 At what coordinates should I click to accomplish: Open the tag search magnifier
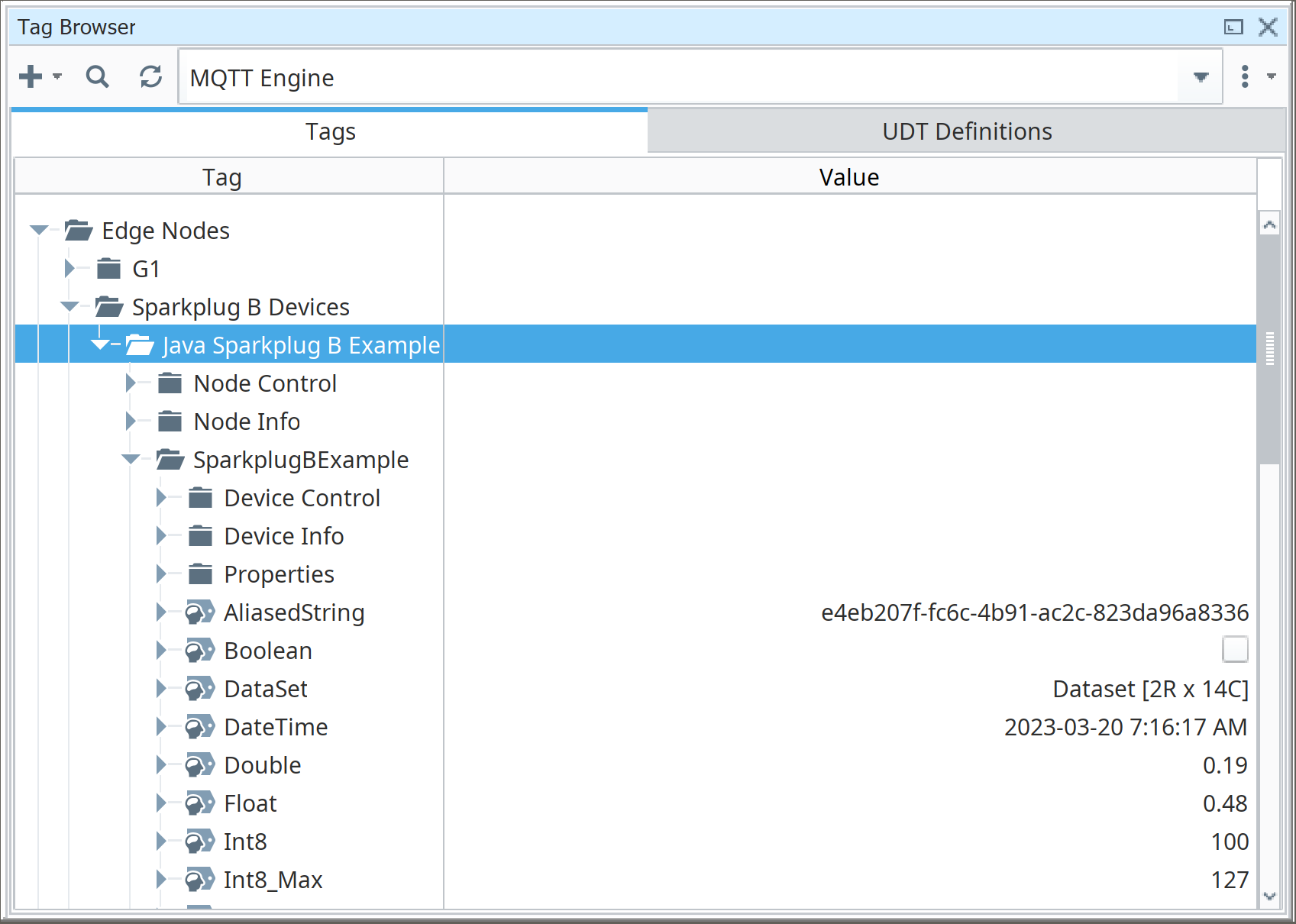click(97, 76)
